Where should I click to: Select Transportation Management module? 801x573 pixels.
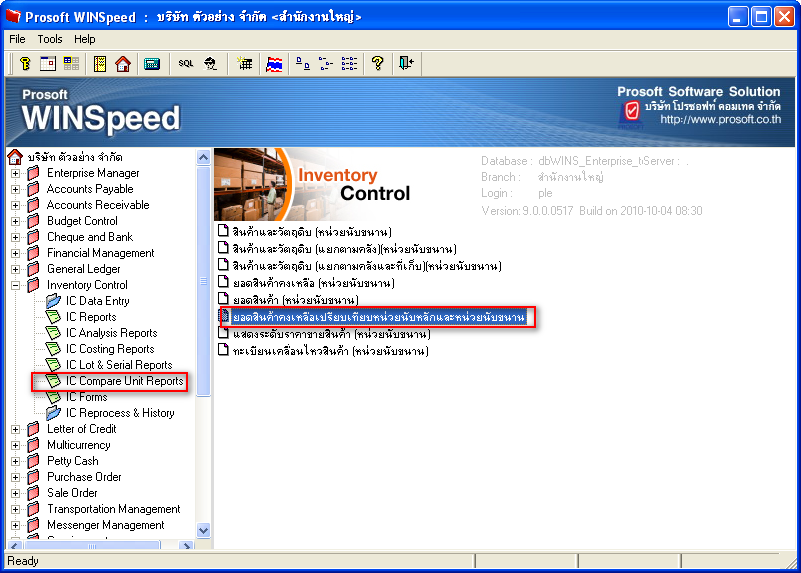pos(113,509)
